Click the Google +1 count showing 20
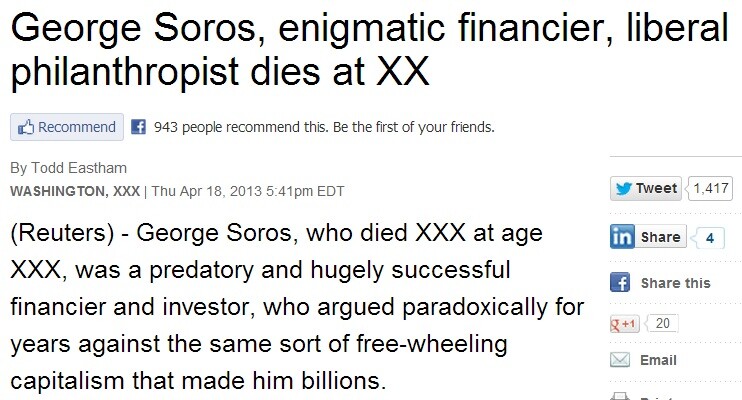Screen dimensions: 742x400 coord(662,323)
